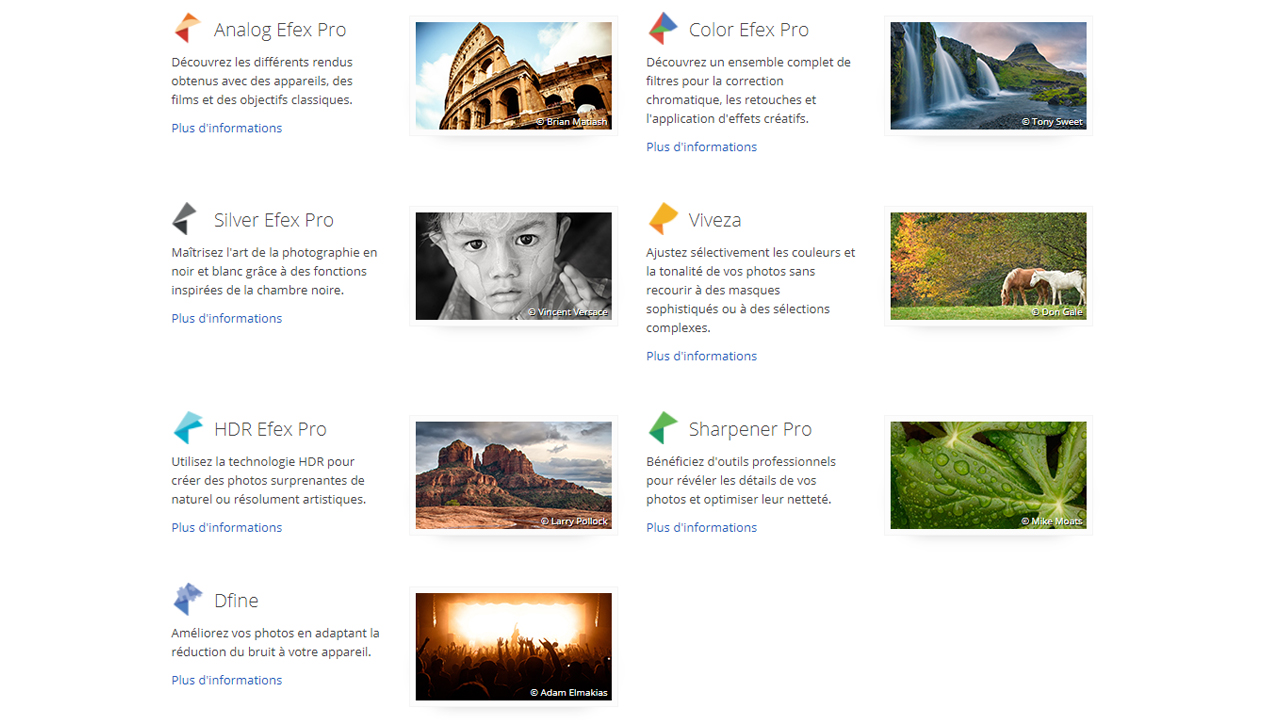Click the Analog Efex Pro logo icon

point(187,28)
